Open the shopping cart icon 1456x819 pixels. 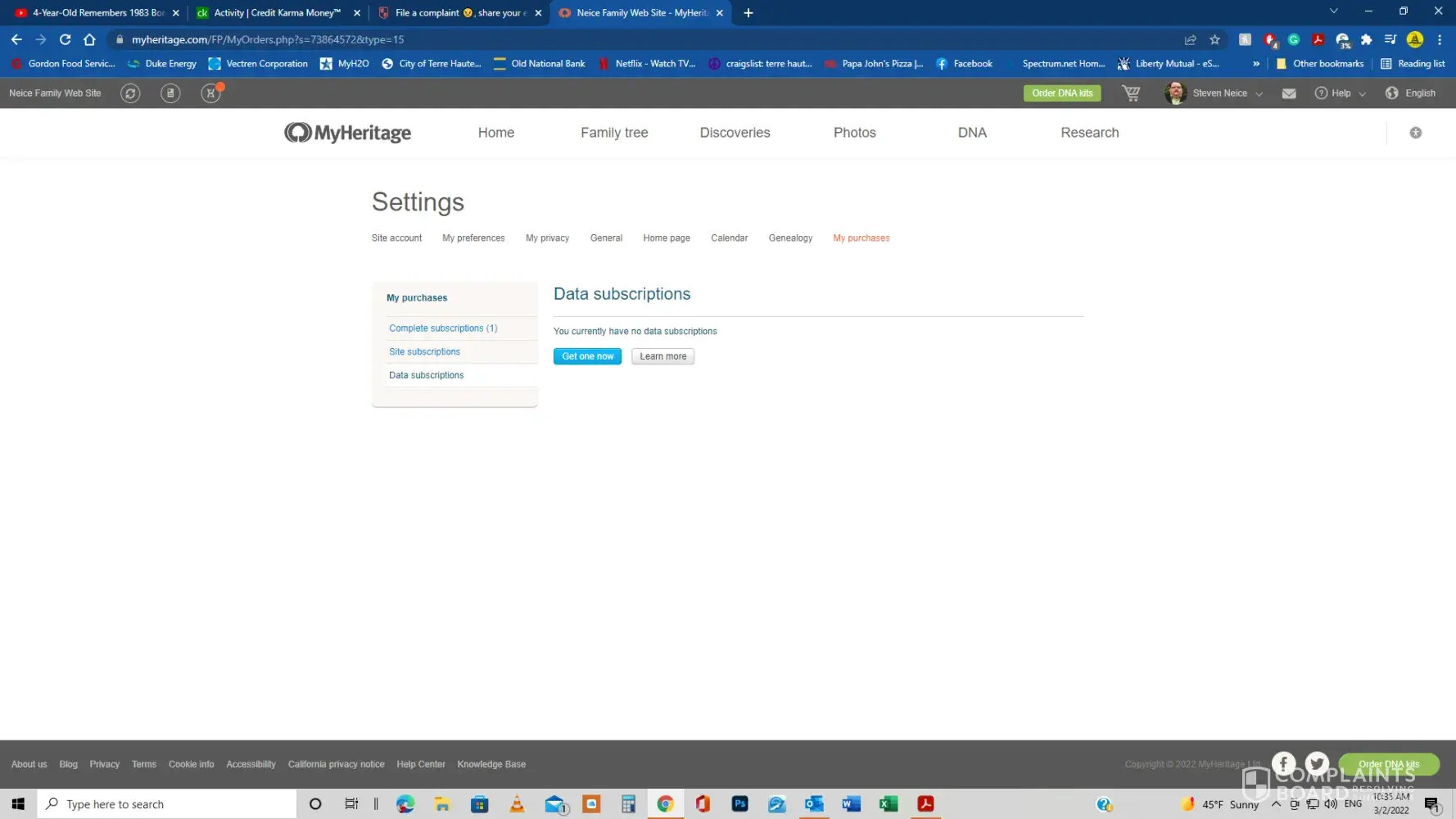click(x=1131, y=93)
